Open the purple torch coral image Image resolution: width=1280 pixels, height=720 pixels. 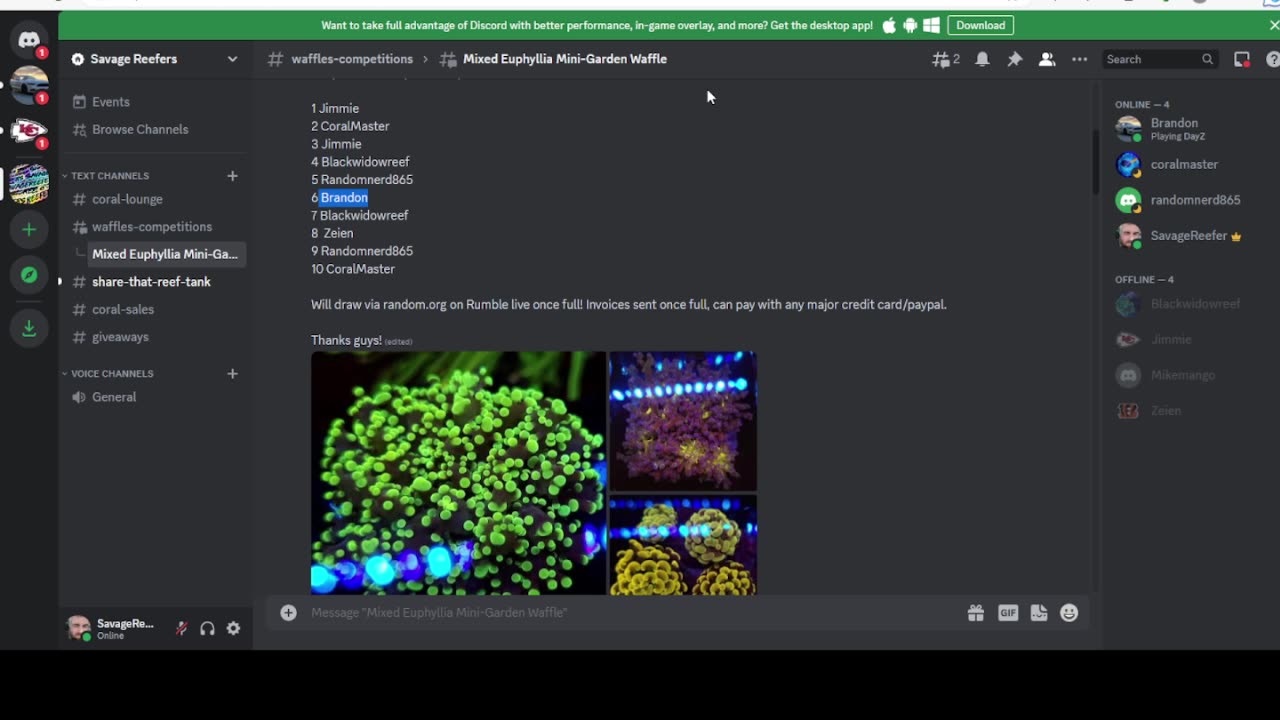(683, 421)
